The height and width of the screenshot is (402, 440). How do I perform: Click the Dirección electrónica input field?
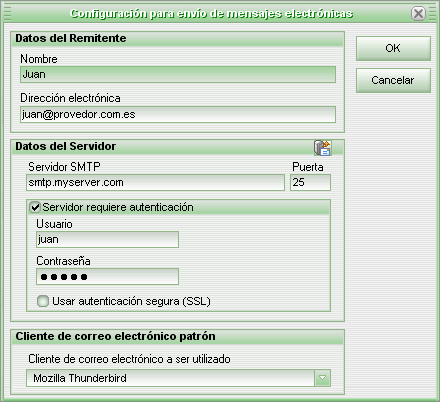point(178,114)
